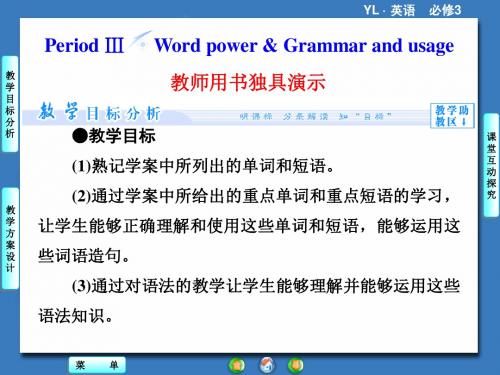Click the 教学助教区 button

[452, 115]
